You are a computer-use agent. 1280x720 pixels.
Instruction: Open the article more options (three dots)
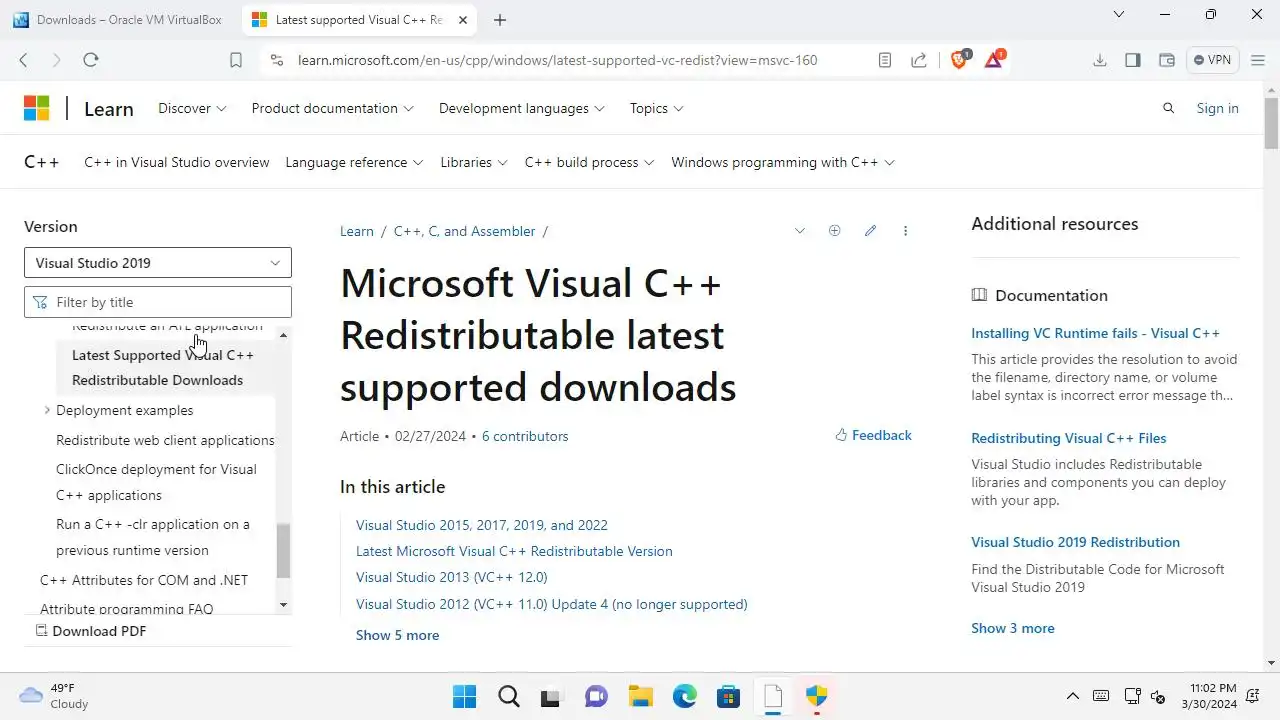[905, 231]
